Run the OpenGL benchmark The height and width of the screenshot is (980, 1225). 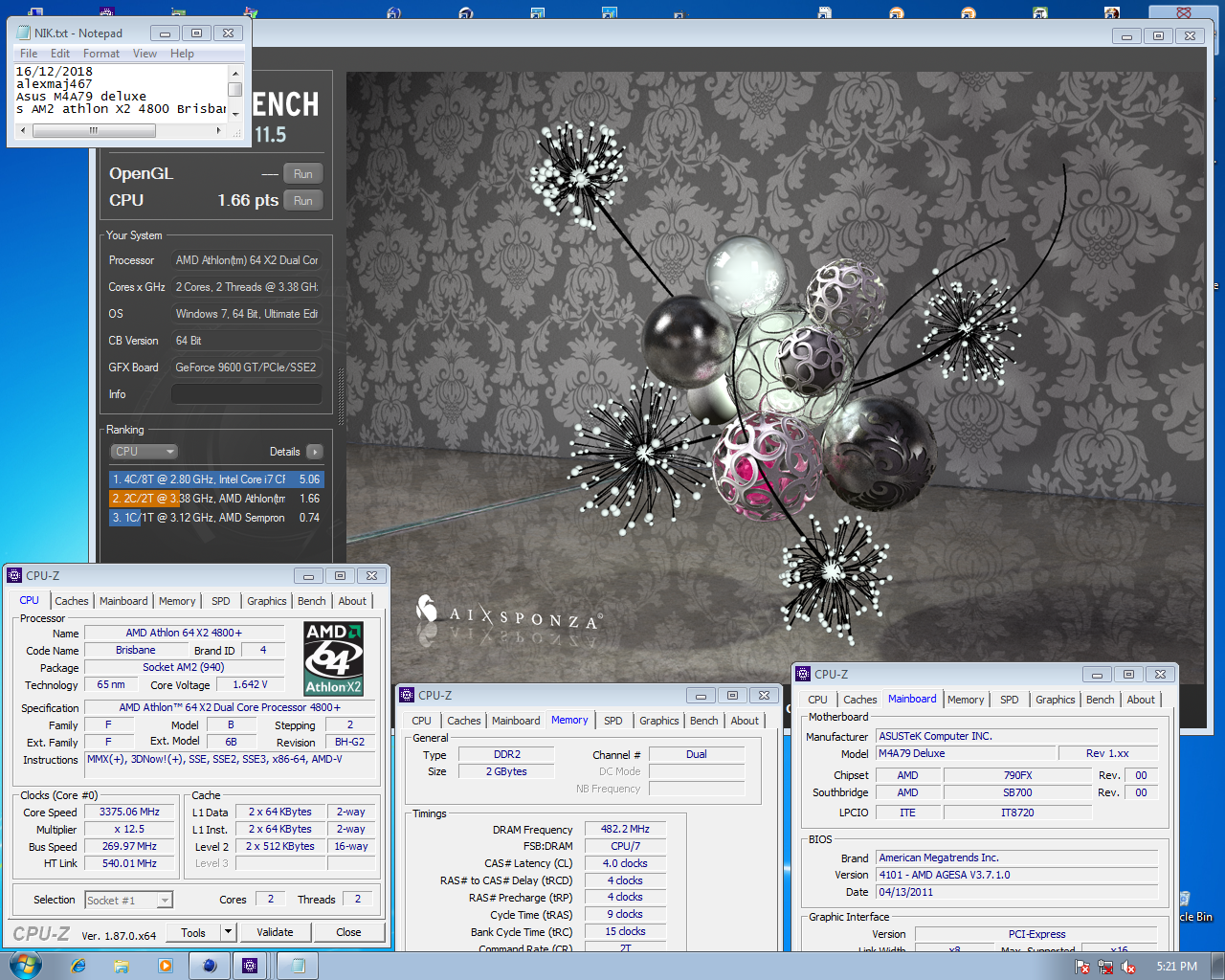pyautogui.click(x=303, y=174)
